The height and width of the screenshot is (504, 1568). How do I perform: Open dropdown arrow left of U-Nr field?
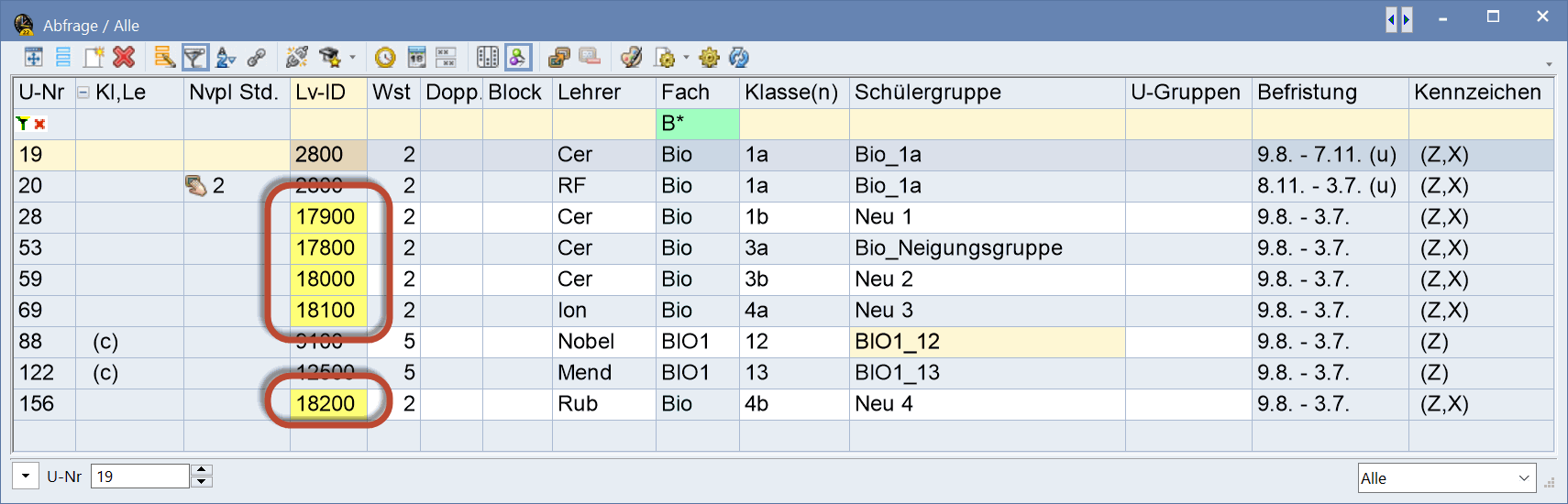point(26,476)
